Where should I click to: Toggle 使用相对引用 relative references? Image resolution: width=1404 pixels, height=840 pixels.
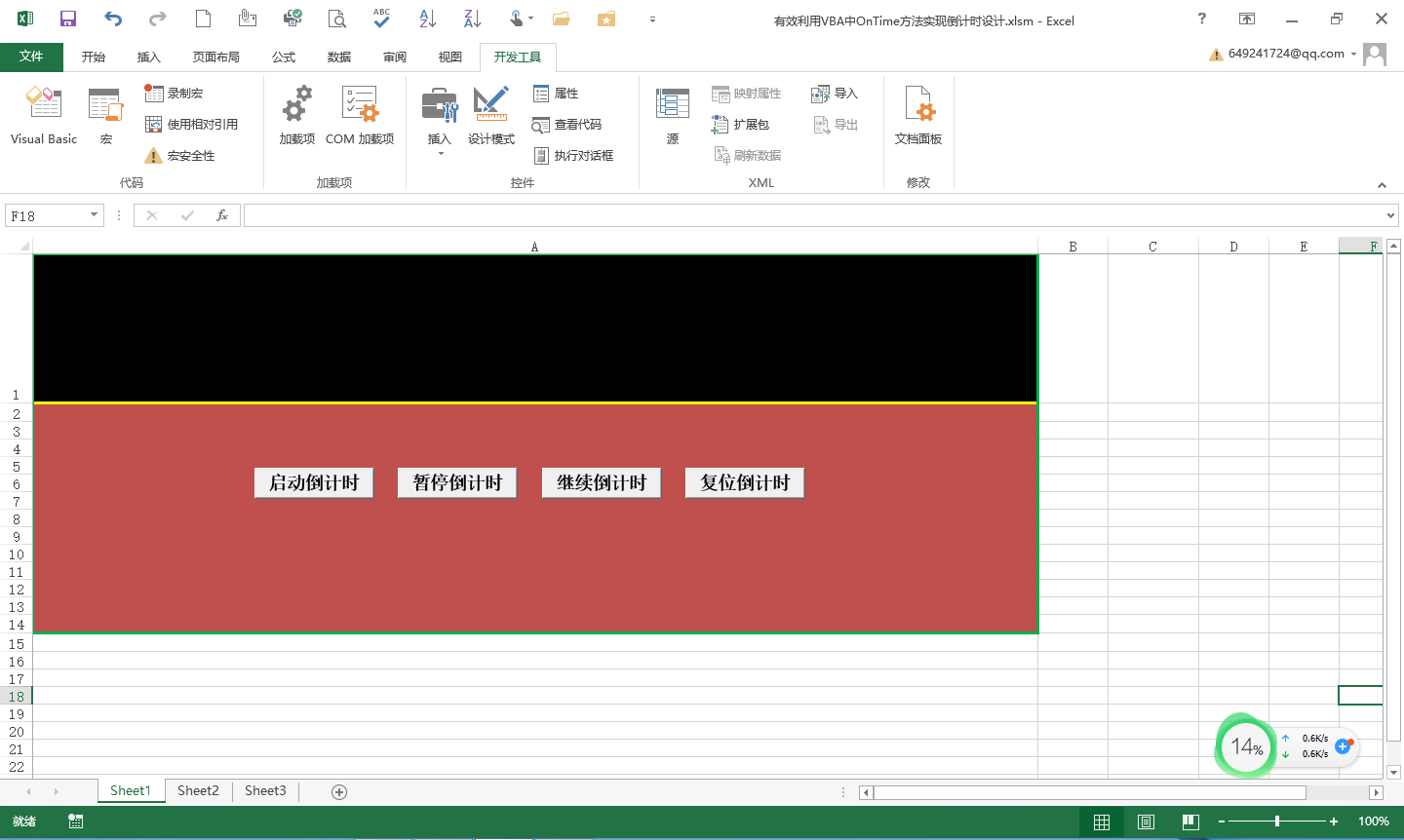[x=192, y=125]
